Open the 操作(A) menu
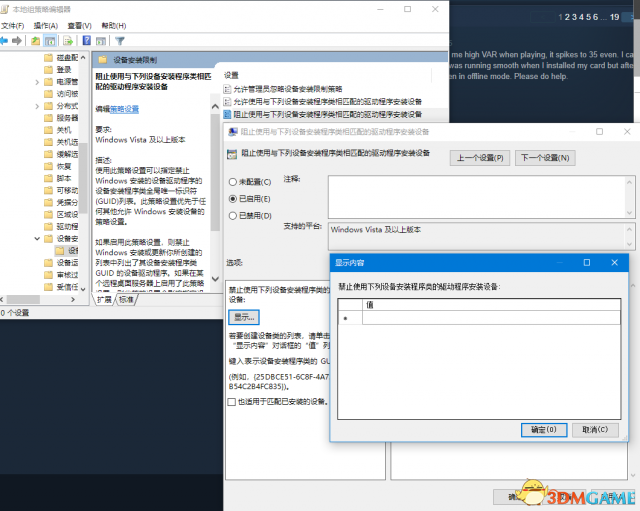The image size is (640, 511). click(x=46, y=26)
